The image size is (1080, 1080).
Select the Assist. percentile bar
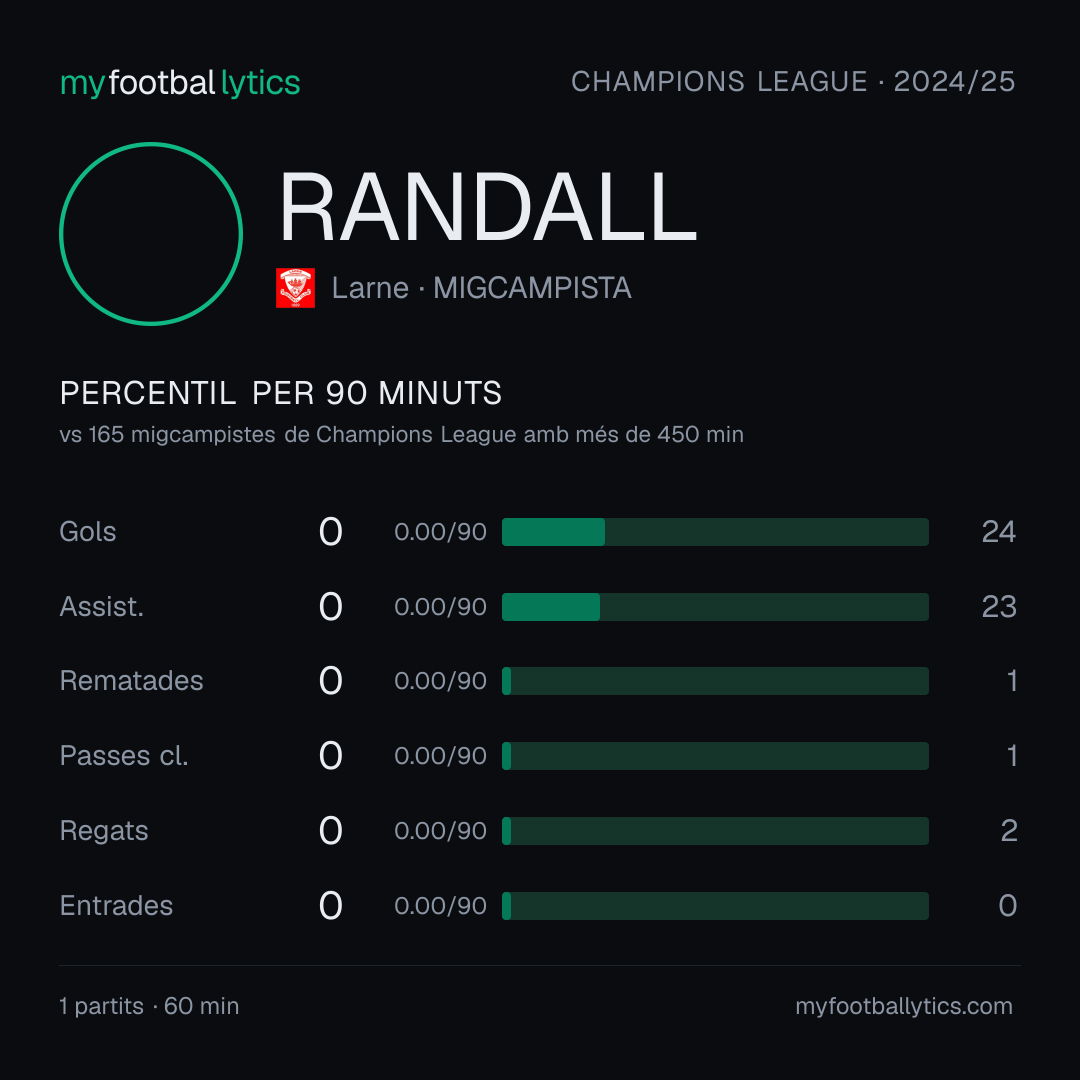click(715, 607)
